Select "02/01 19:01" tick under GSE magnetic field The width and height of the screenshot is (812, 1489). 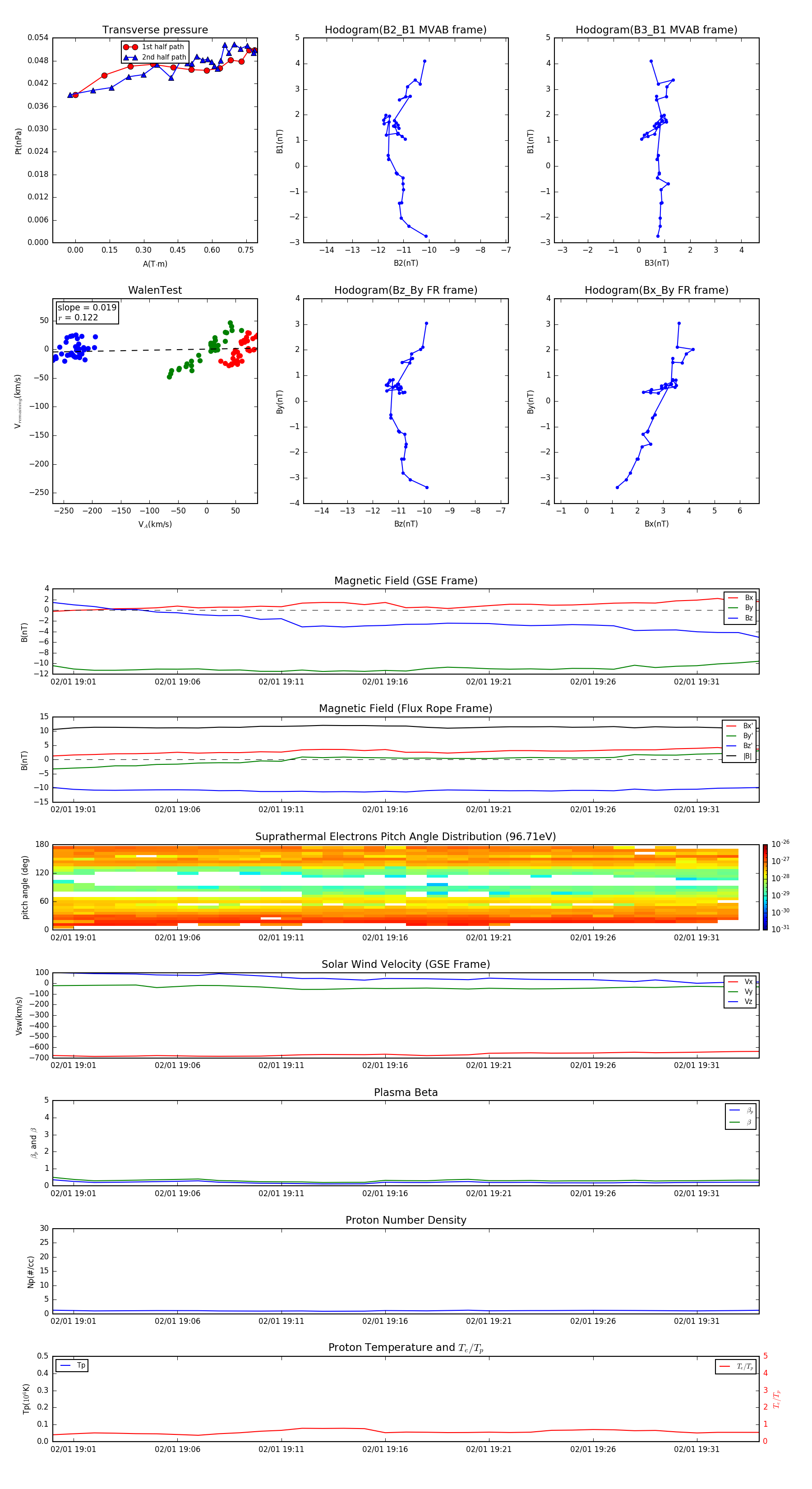pyautogui.click(x=74, y=682)
